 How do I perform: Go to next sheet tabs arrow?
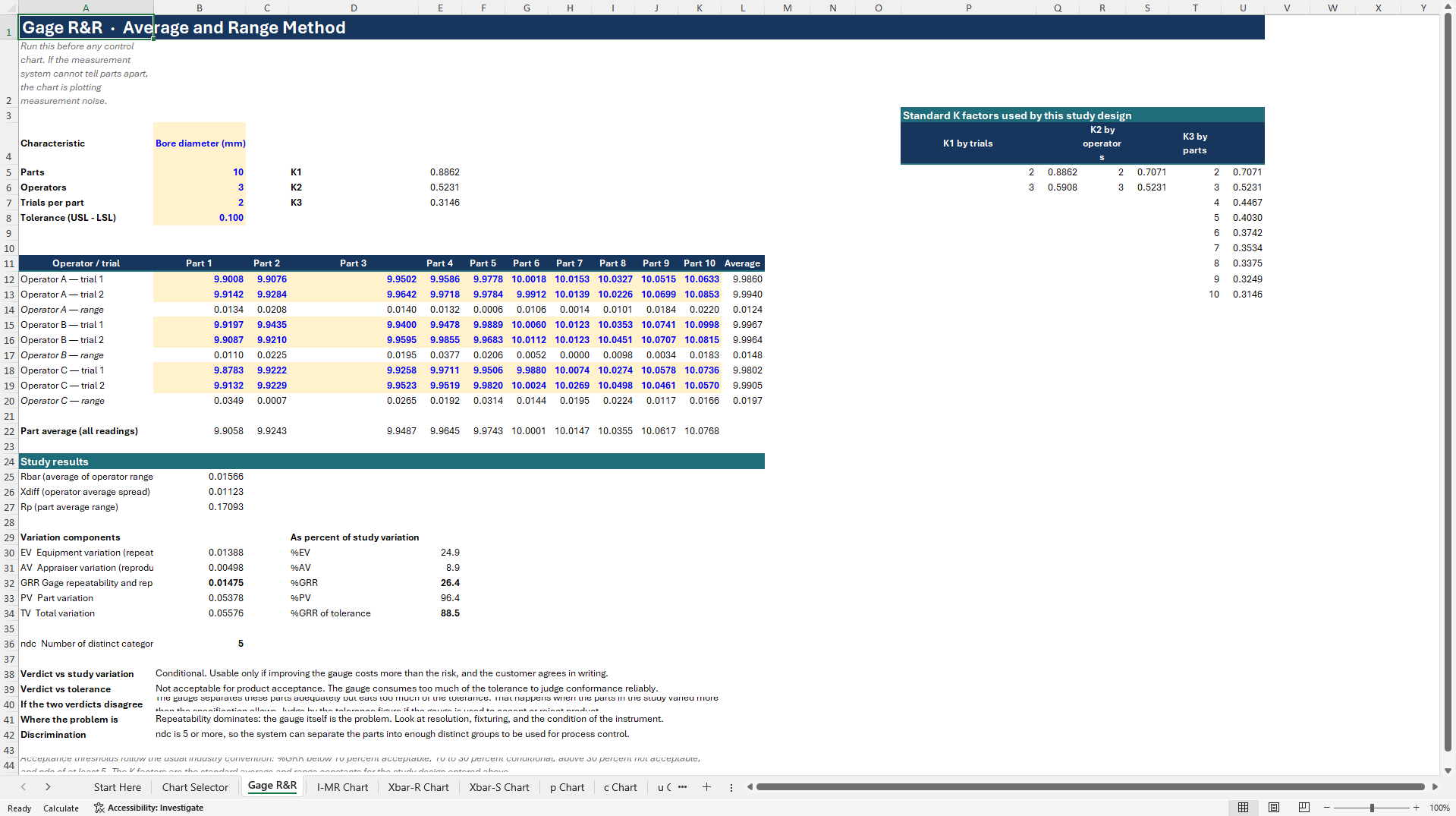(x=48, y=787)
